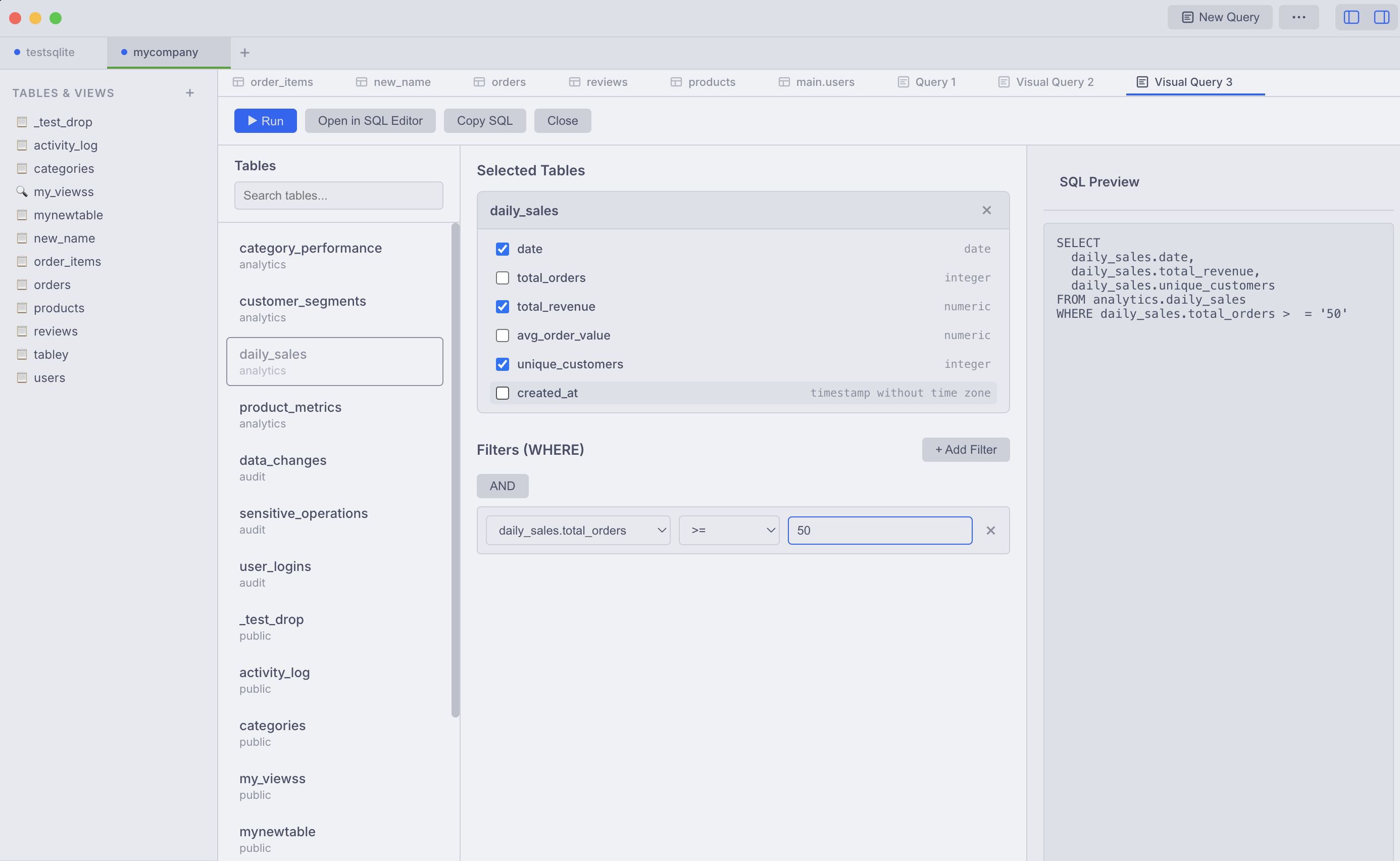Click the query icon on Visual Query 2 tab
Image resolution: width=1400 pixels, height=861 pixels.
(x=1004, y=82)
